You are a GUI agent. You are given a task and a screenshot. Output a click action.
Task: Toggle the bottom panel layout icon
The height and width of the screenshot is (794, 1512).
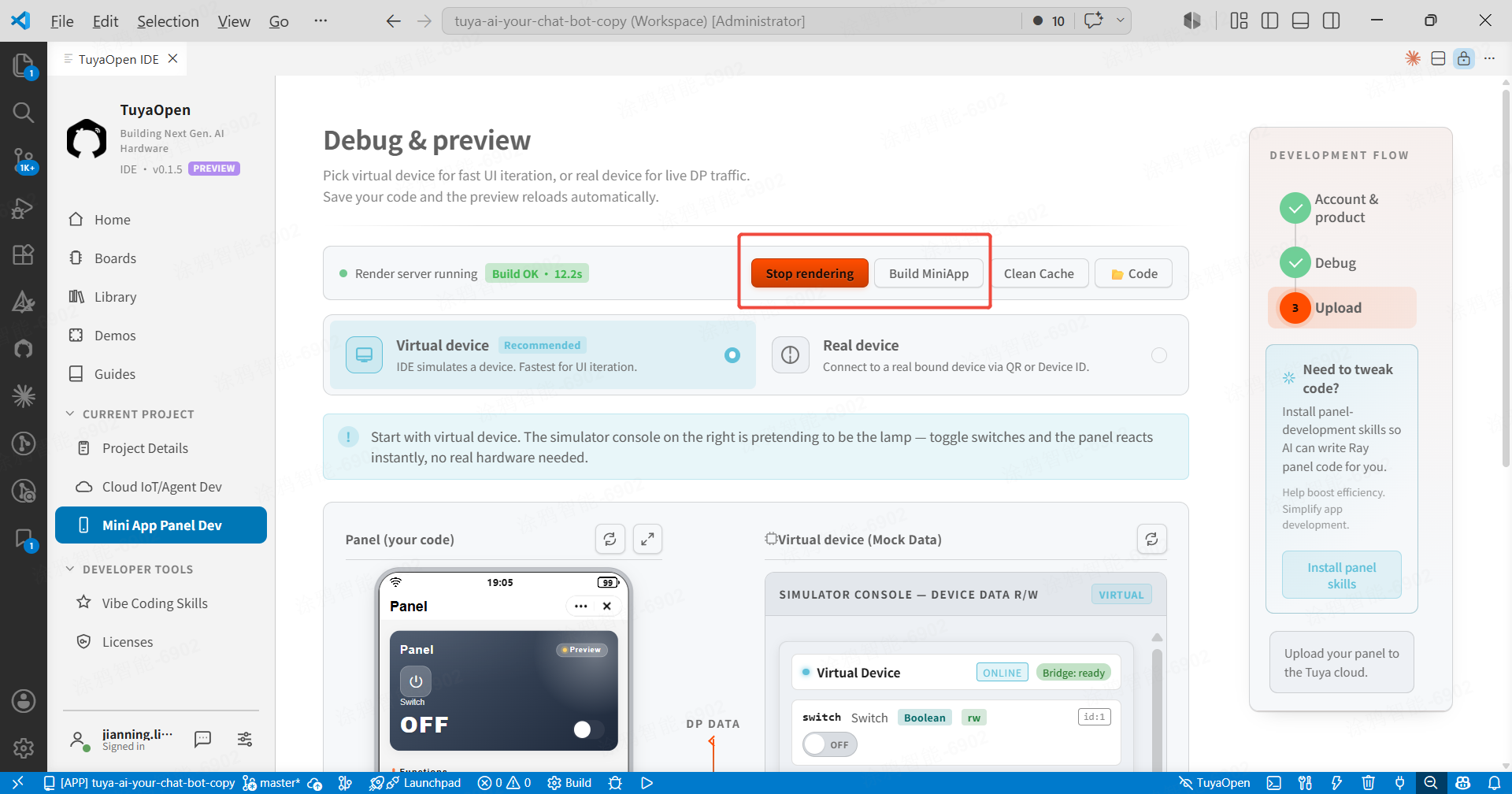tap(1300, 20)
